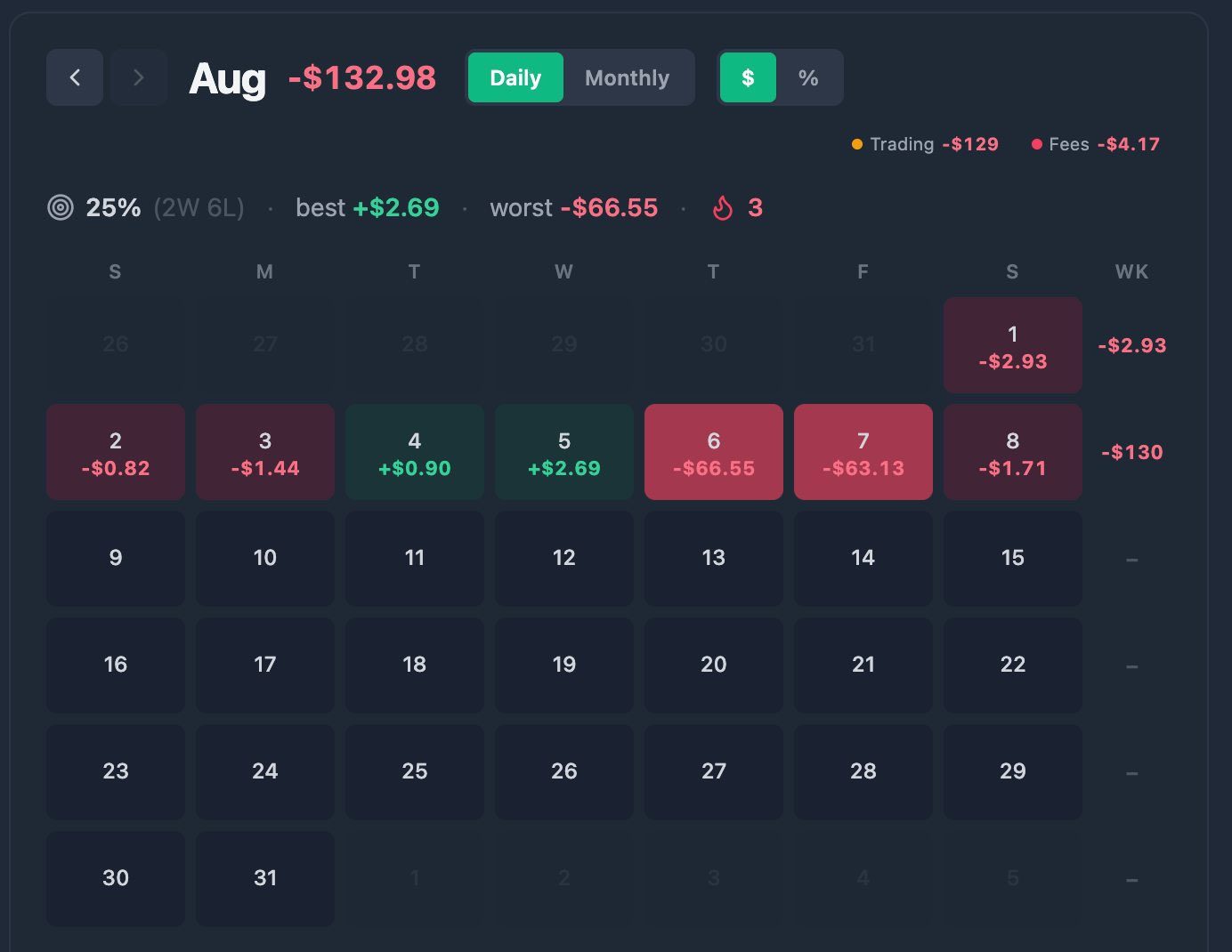1232x952 pixels.
Task: Select dollar display mode
Action: click(748, 78)
